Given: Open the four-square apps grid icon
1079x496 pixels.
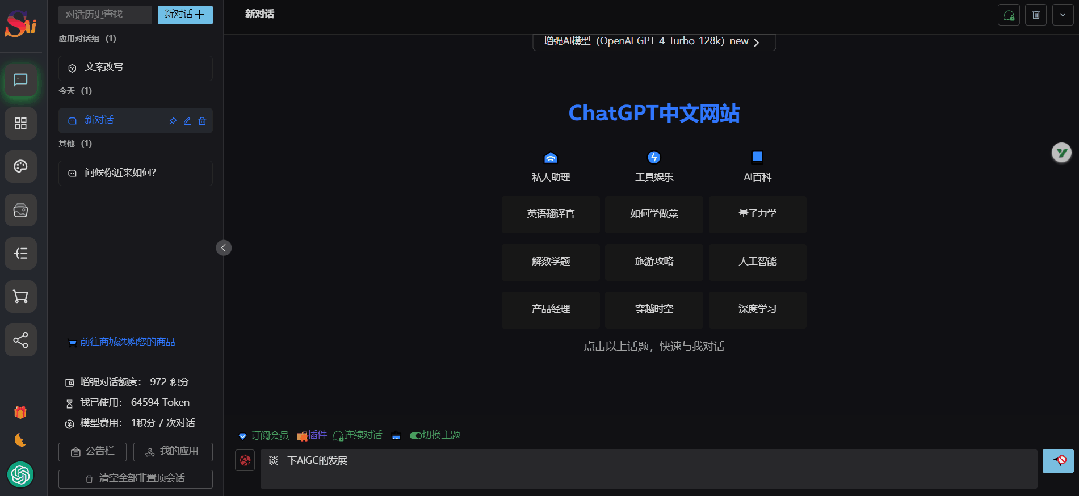Looking at the screenshot, I should tap(21, 123).
